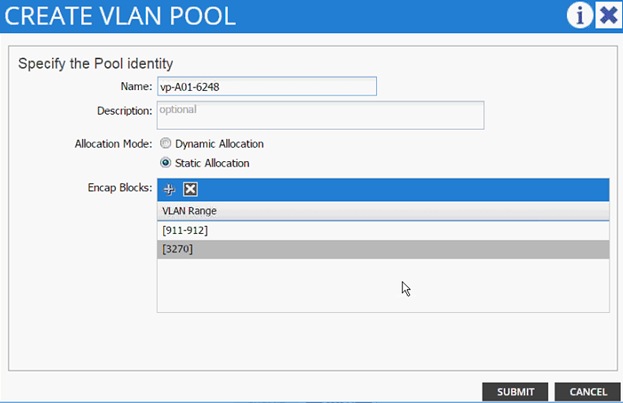Edit the pool Name field
623x403 pixels.
point(267,86)
